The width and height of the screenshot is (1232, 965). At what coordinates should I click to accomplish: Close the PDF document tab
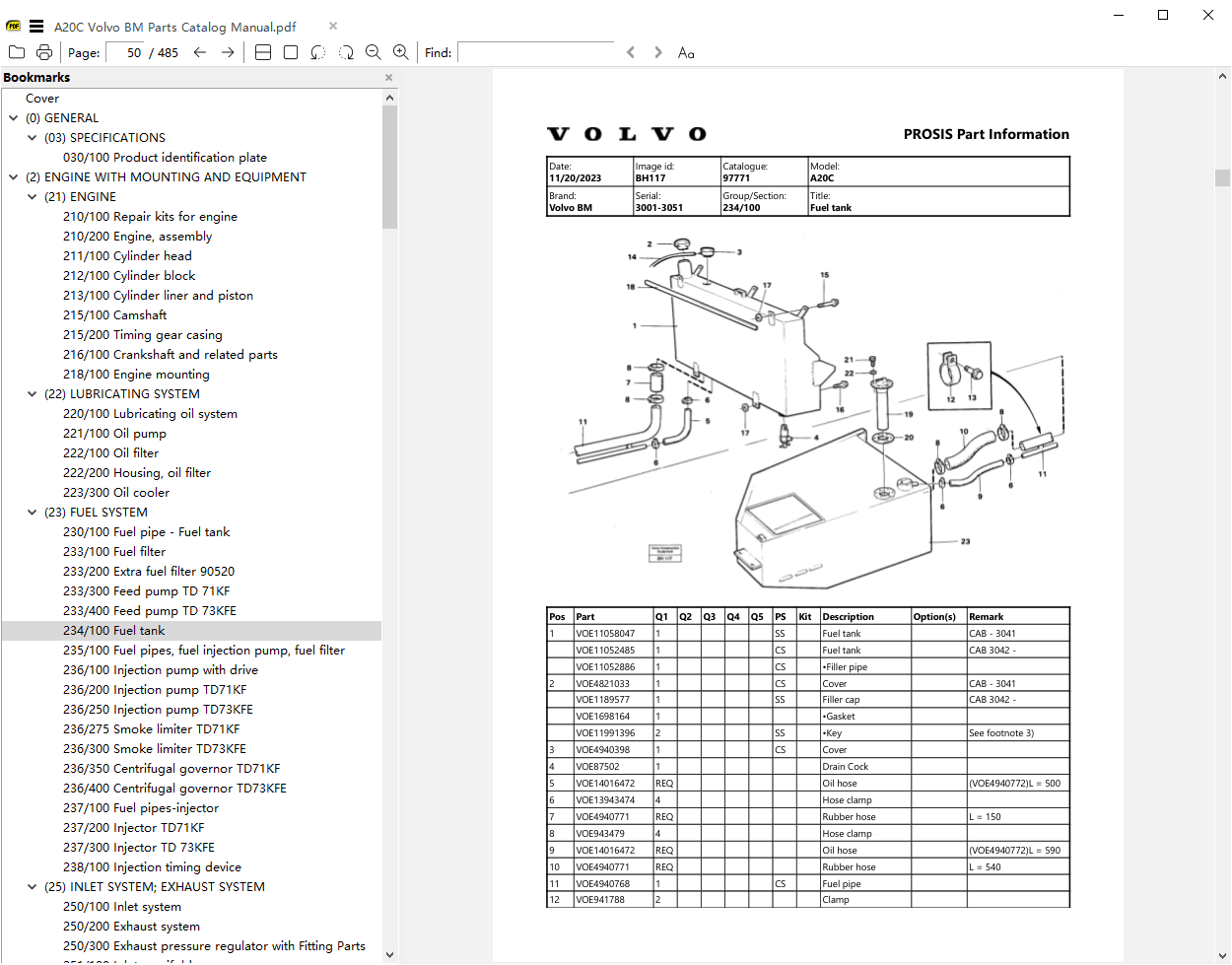coord(333,27)
